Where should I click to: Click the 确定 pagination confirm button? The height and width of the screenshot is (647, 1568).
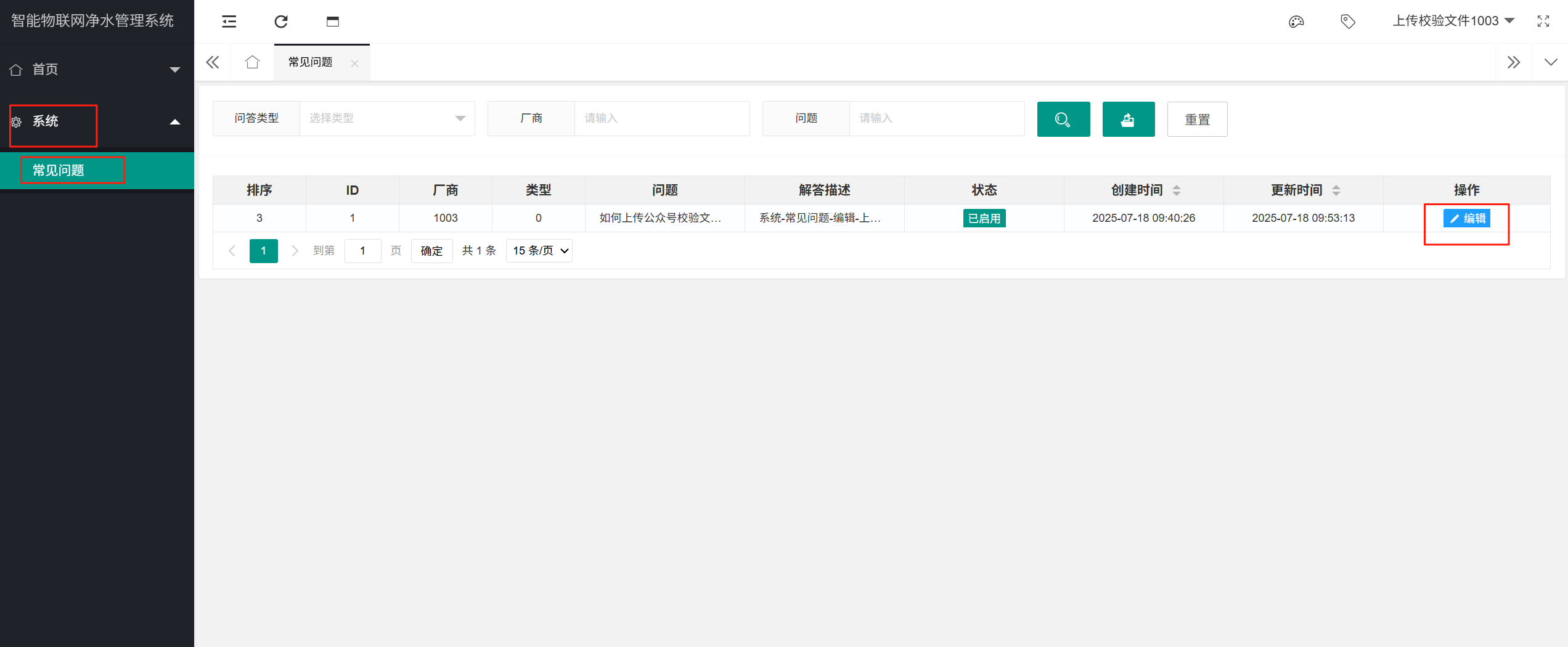pyautogui.click(x=431, y=251)
